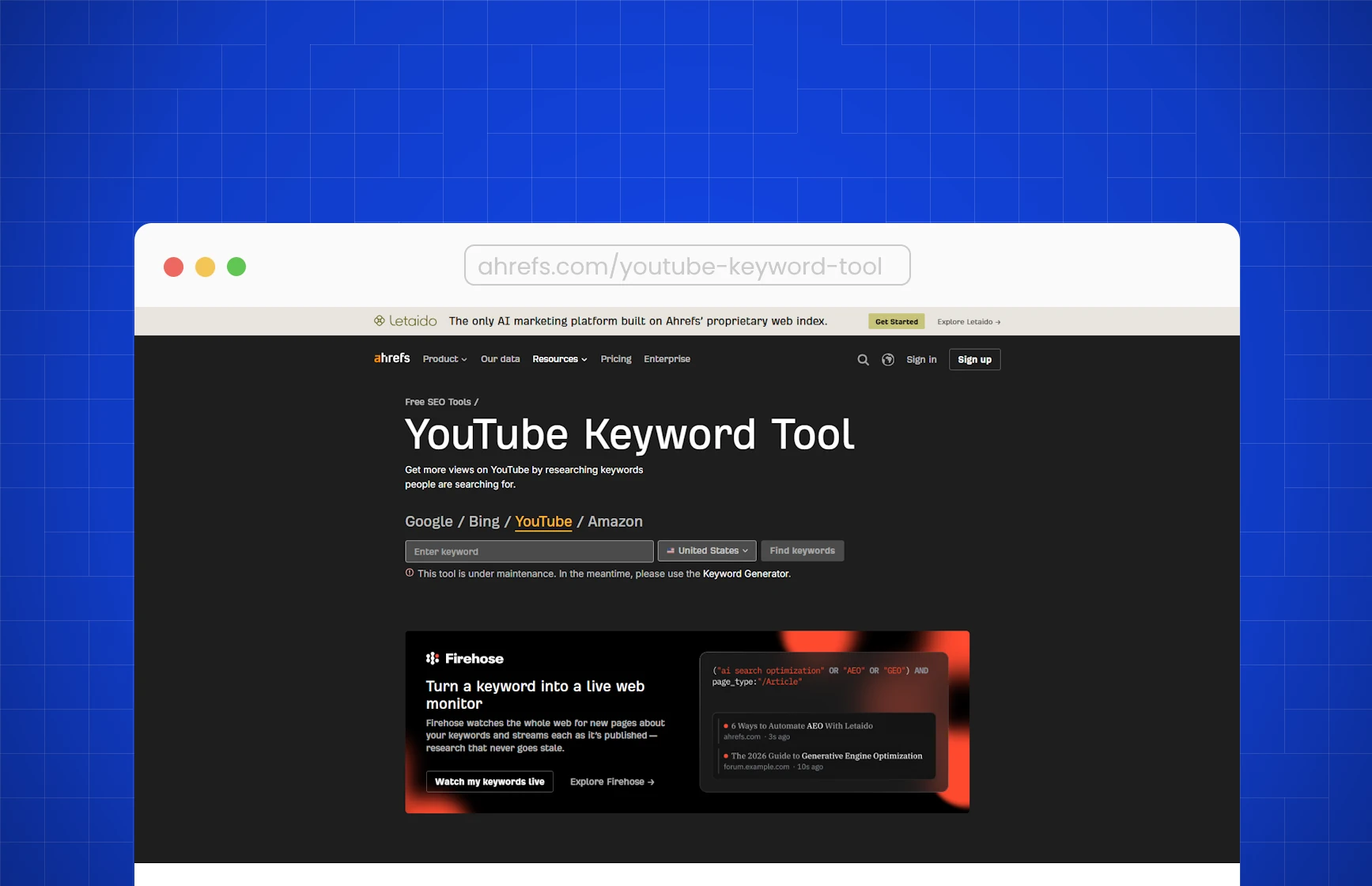Click the Sign up button
Screen dimensions: 1372x886
[x=974, y=359]
